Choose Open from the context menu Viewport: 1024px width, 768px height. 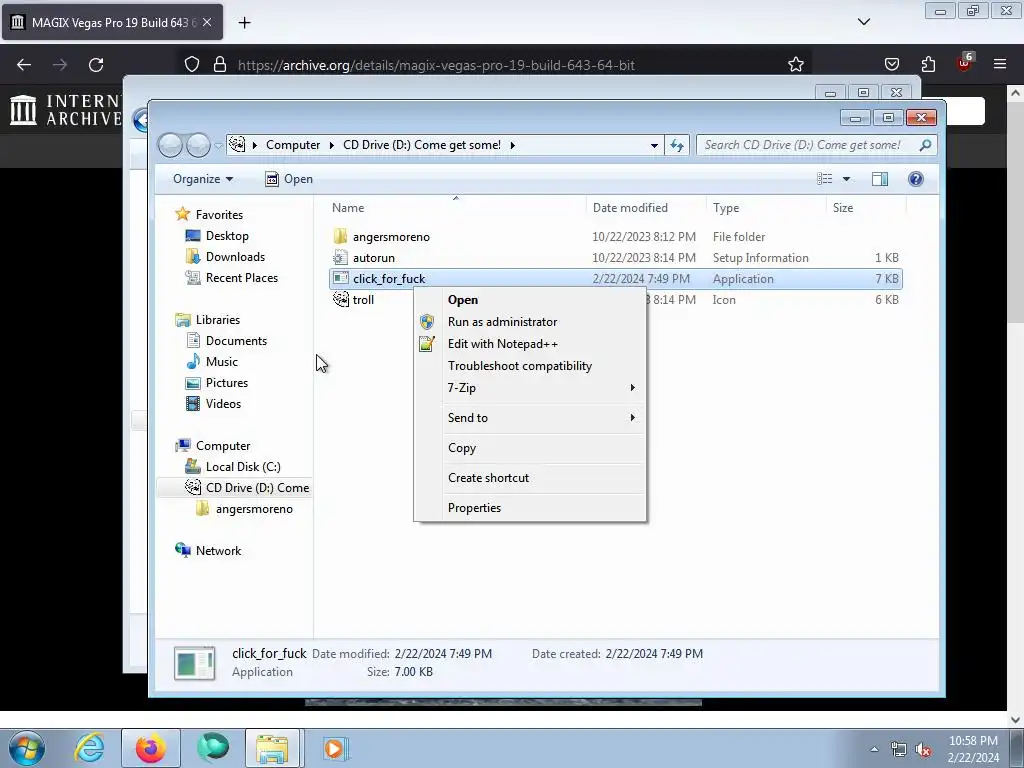[x=530, y=300]
